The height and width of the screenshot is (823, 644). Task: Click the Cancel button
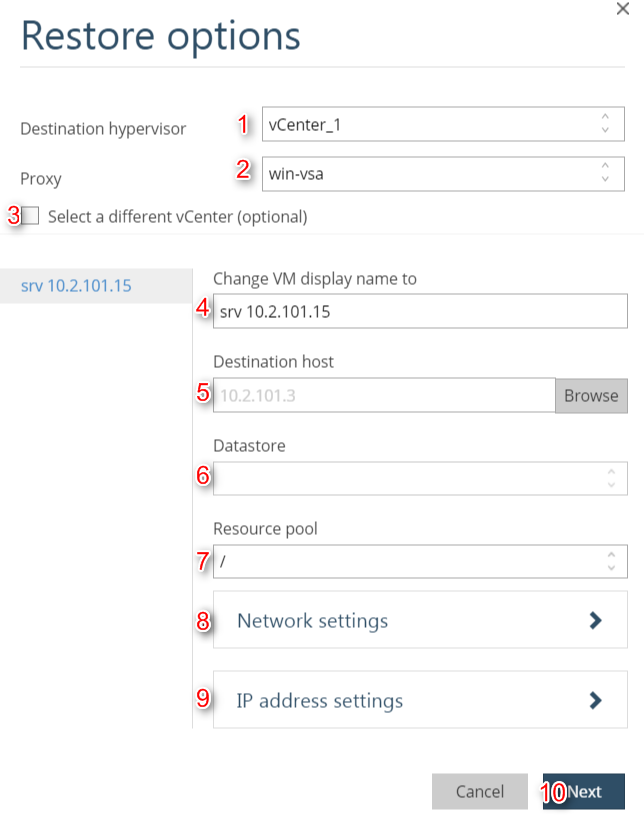click(x=480, y=791)
